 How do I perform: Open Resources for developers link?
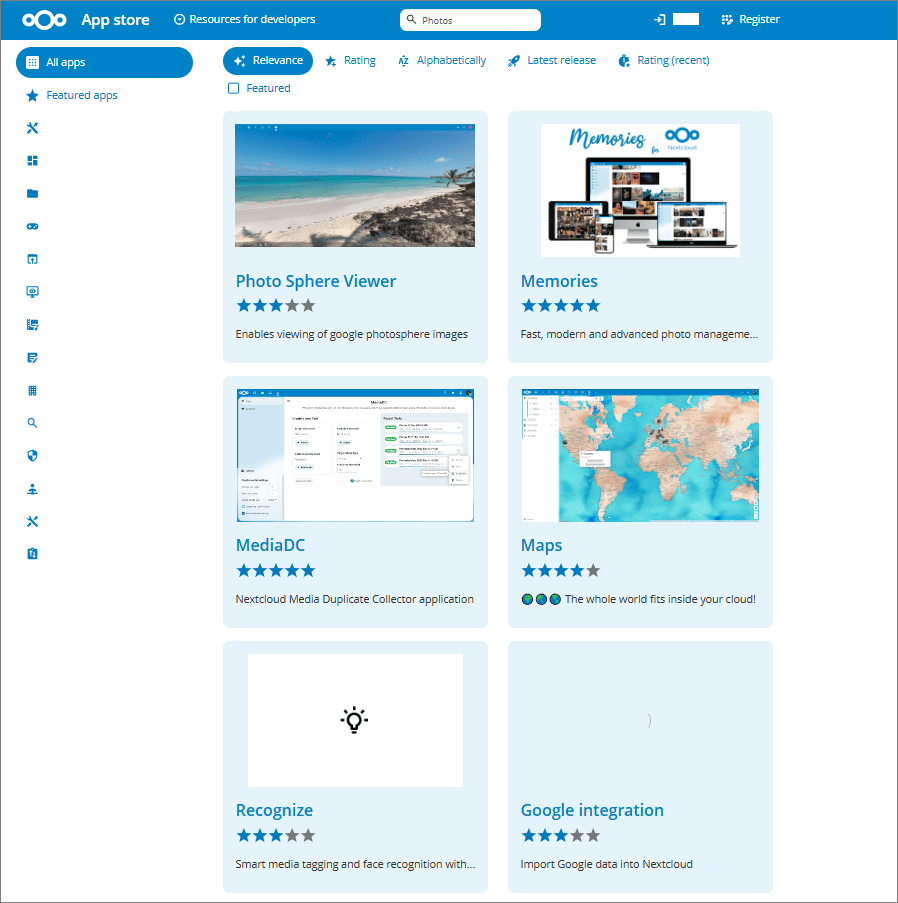point(244,20)
